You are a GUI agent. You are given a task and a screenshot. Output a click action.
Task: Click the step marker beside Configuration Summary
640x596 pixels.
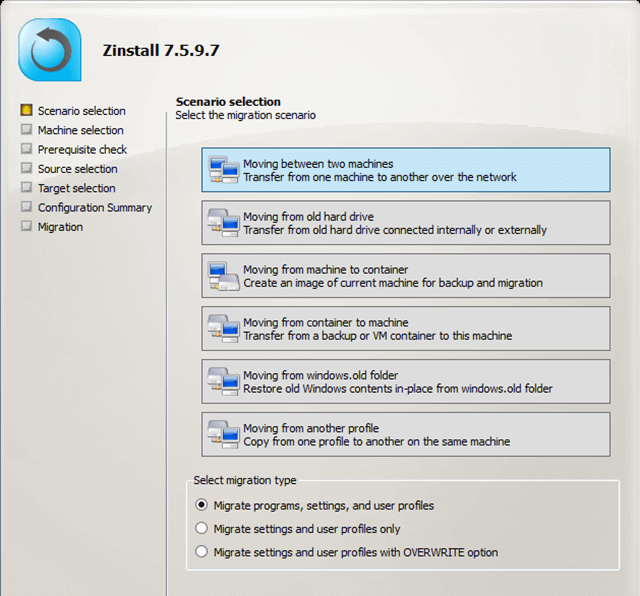pyautogui.click(x=26, y=207)
